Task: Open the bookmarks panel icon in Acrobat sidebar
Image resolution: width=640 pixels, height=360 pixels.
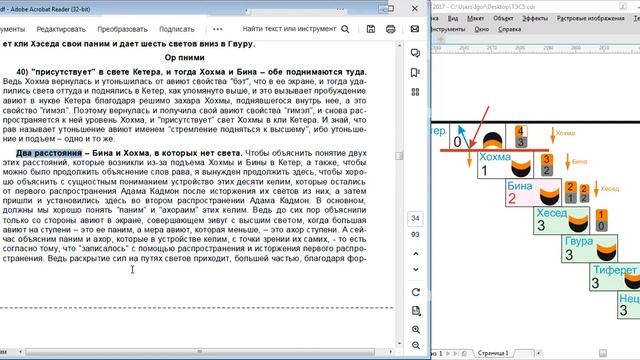Action: point(415,73)
